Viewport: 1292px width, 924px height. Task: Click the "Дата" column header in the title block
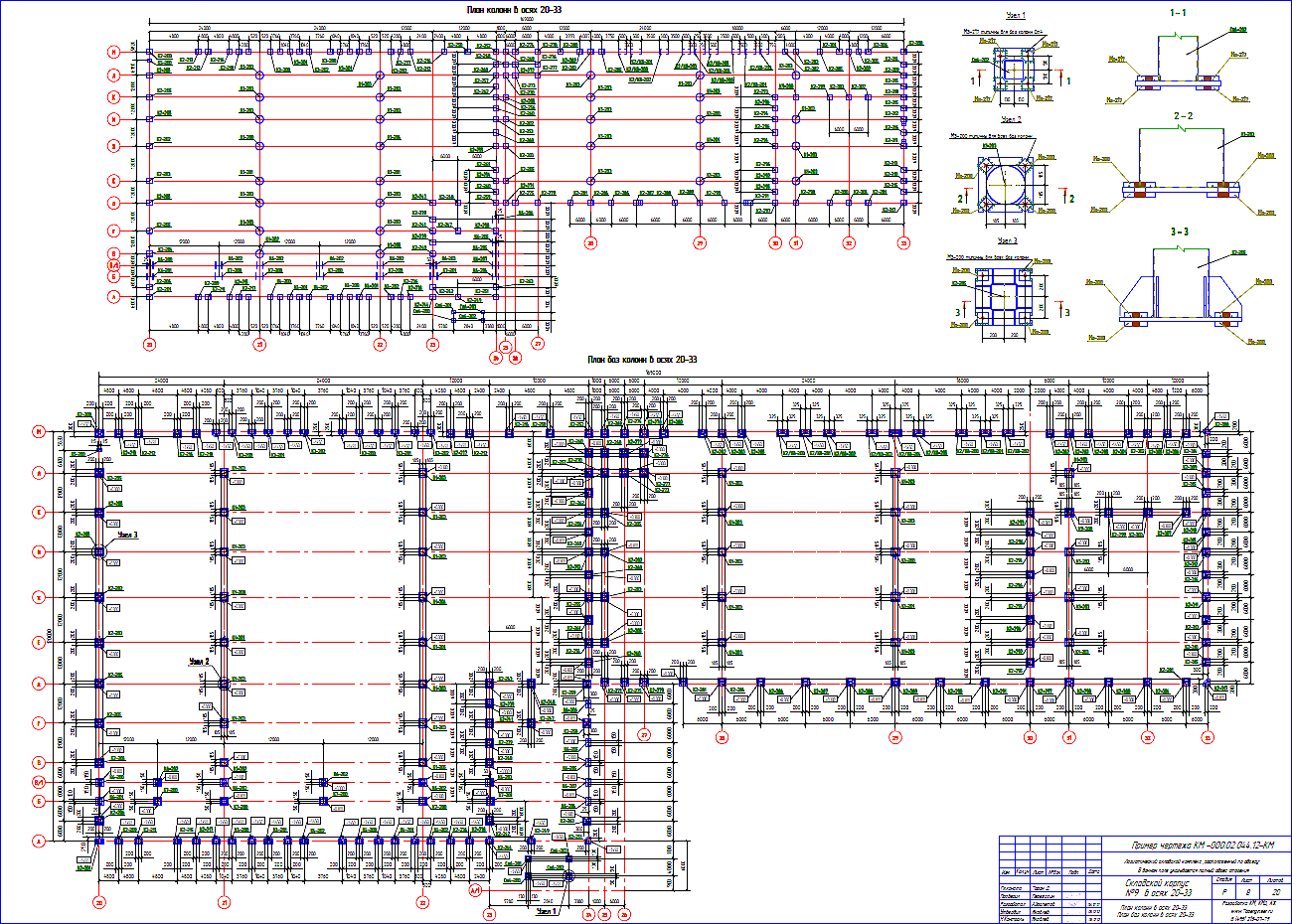[1093, 872]
